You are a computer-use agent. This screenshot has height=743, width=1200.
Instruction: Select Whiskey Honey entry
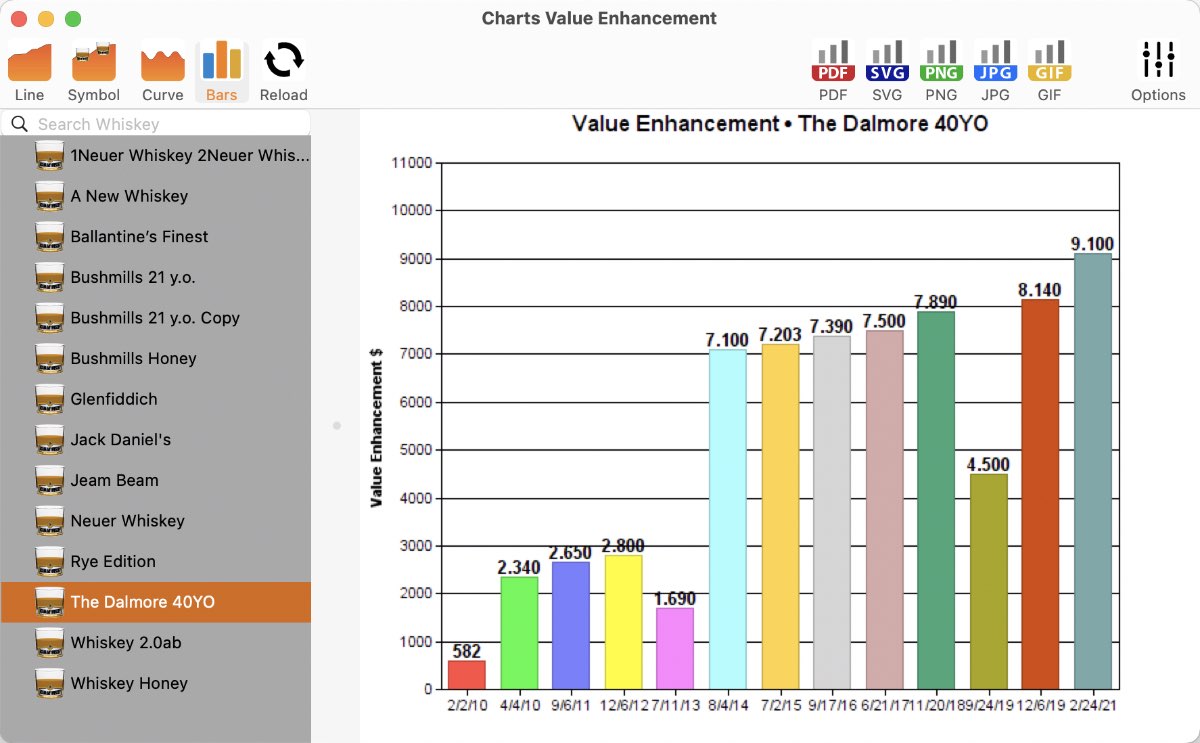156,683
